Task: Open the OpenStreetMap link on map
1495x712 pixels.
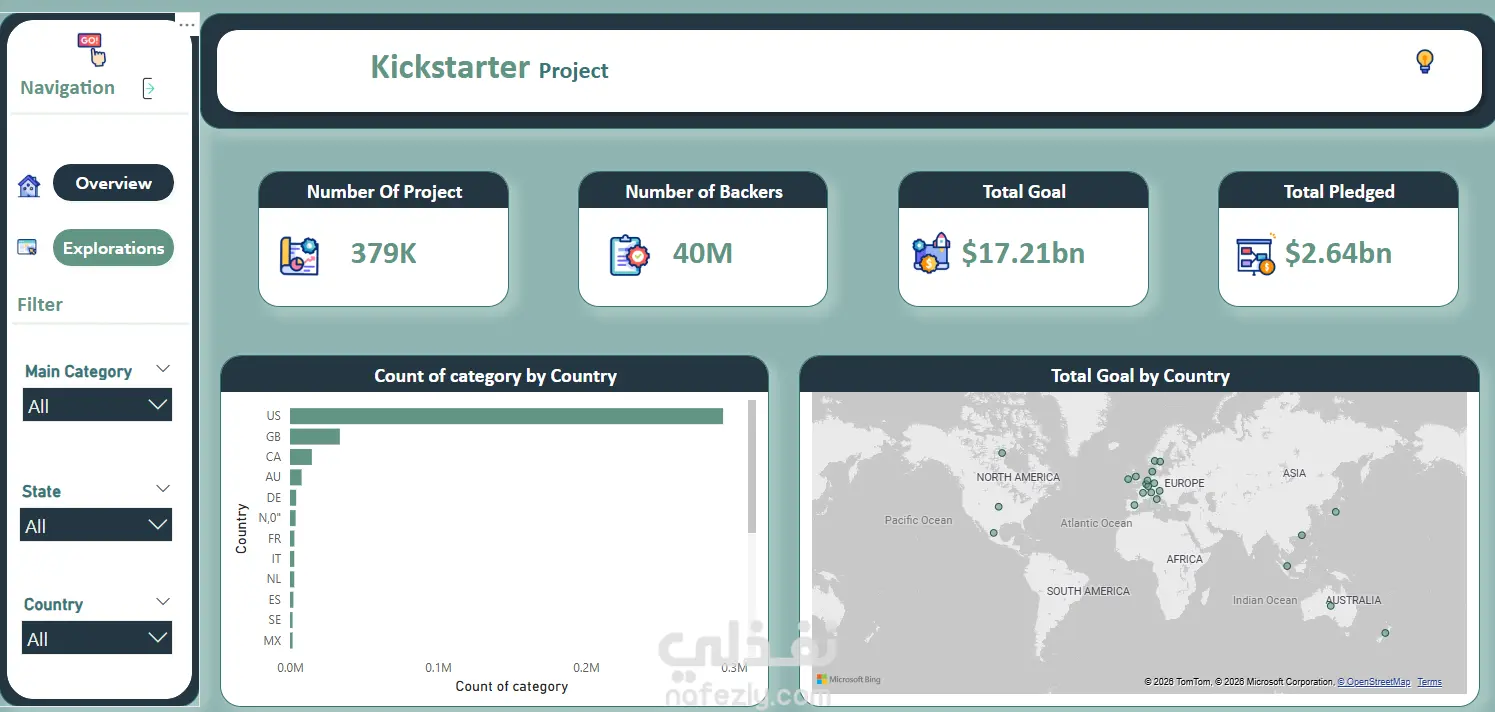Action: pyautogui.click(x=1373, y=682)
